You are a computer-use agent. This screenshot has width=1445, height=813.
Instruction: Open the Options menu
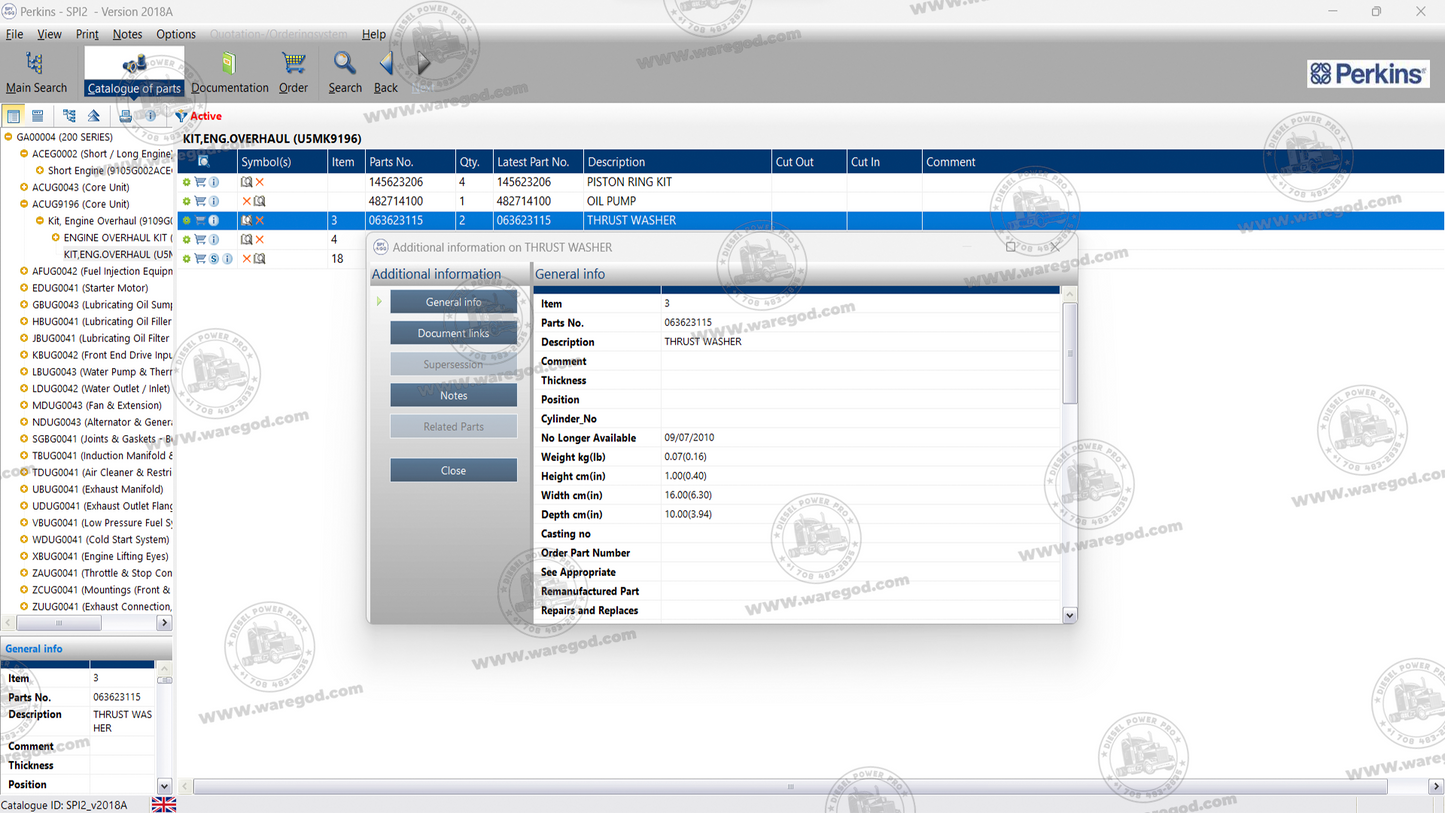point(176,34)
